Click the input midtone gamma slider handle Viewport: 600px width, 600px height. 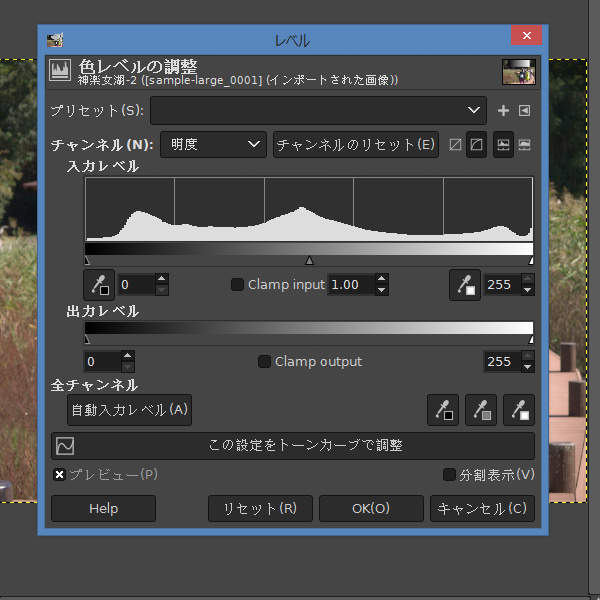coord(309,261)
